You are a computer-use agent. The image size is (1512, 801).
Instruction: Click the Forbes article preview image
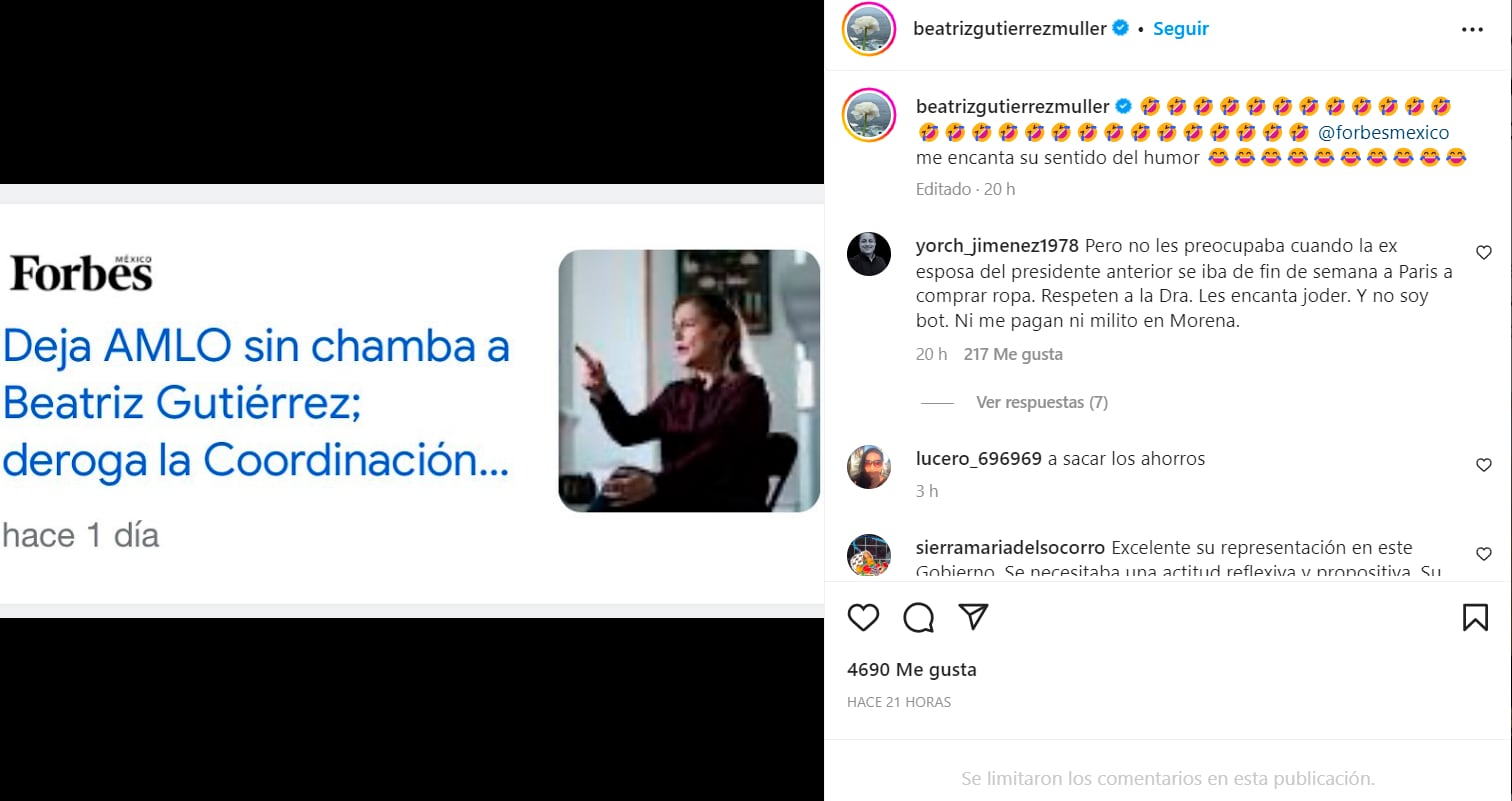point(688,380)
